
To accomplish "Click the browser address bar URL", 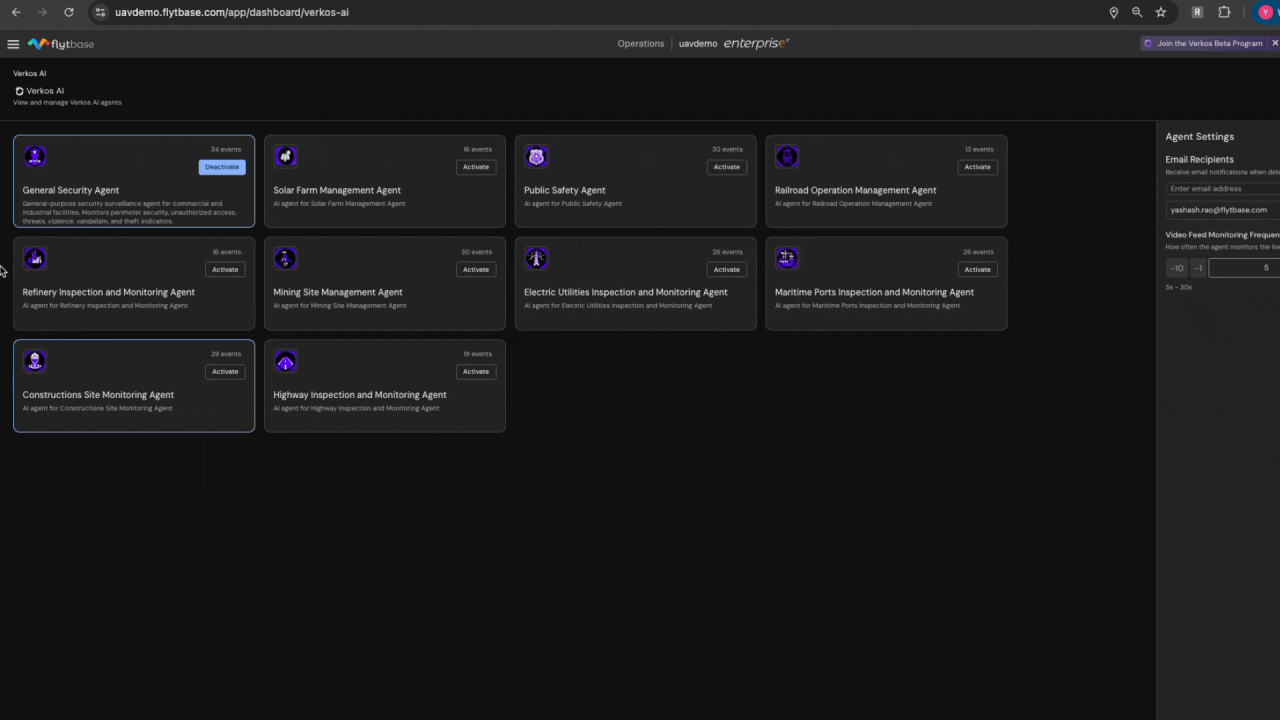I will coord(232,12).
